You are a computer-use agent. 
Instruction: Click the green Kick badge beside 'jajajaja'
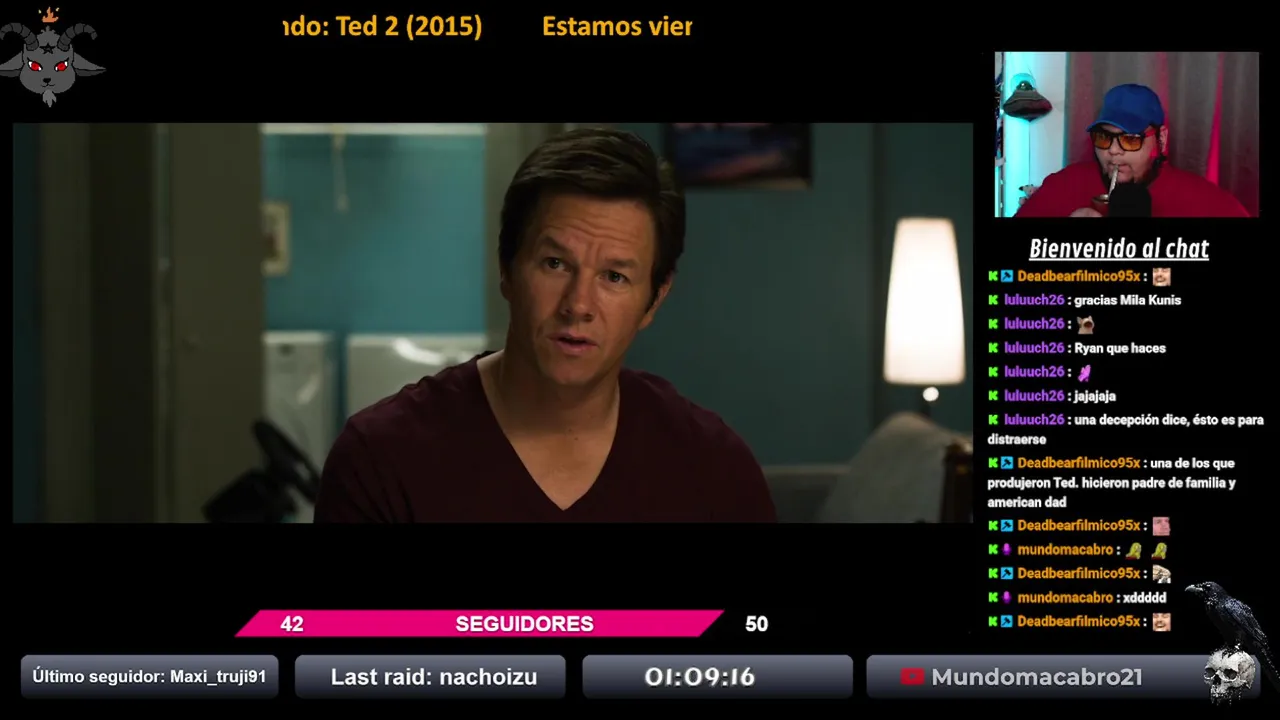point(993,396)
